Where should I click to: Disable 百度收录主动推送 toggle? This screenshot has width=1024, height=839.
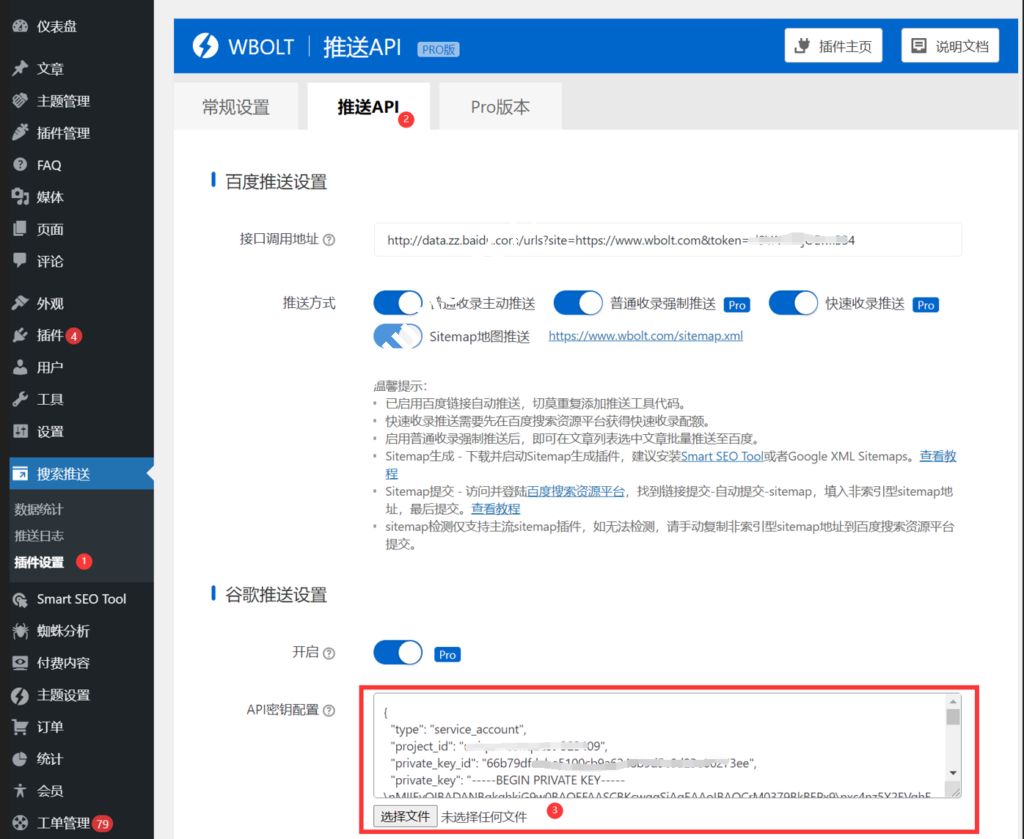[397, 302]
